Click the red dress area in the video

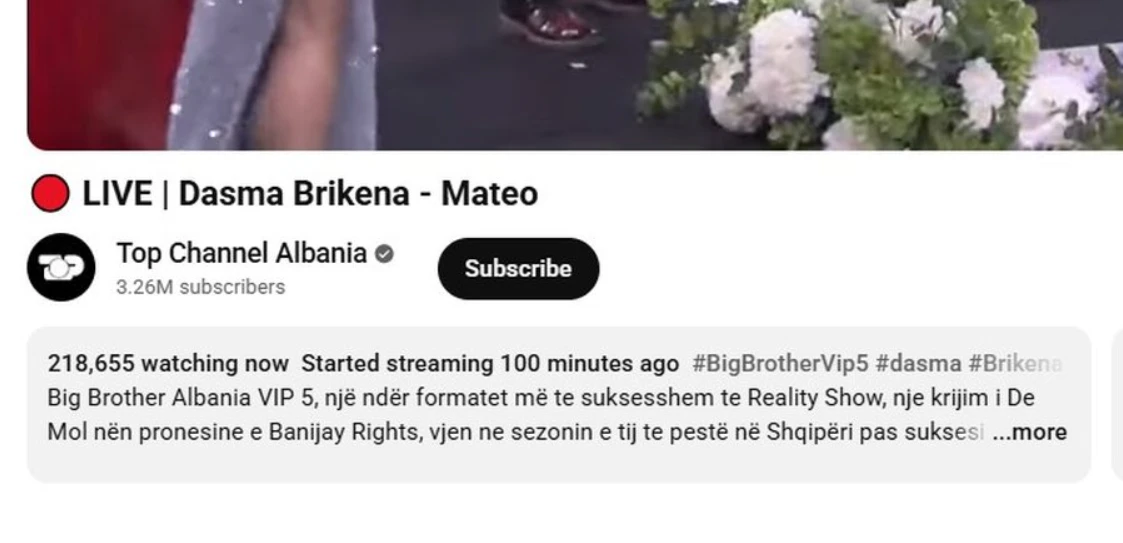[98, 75]
